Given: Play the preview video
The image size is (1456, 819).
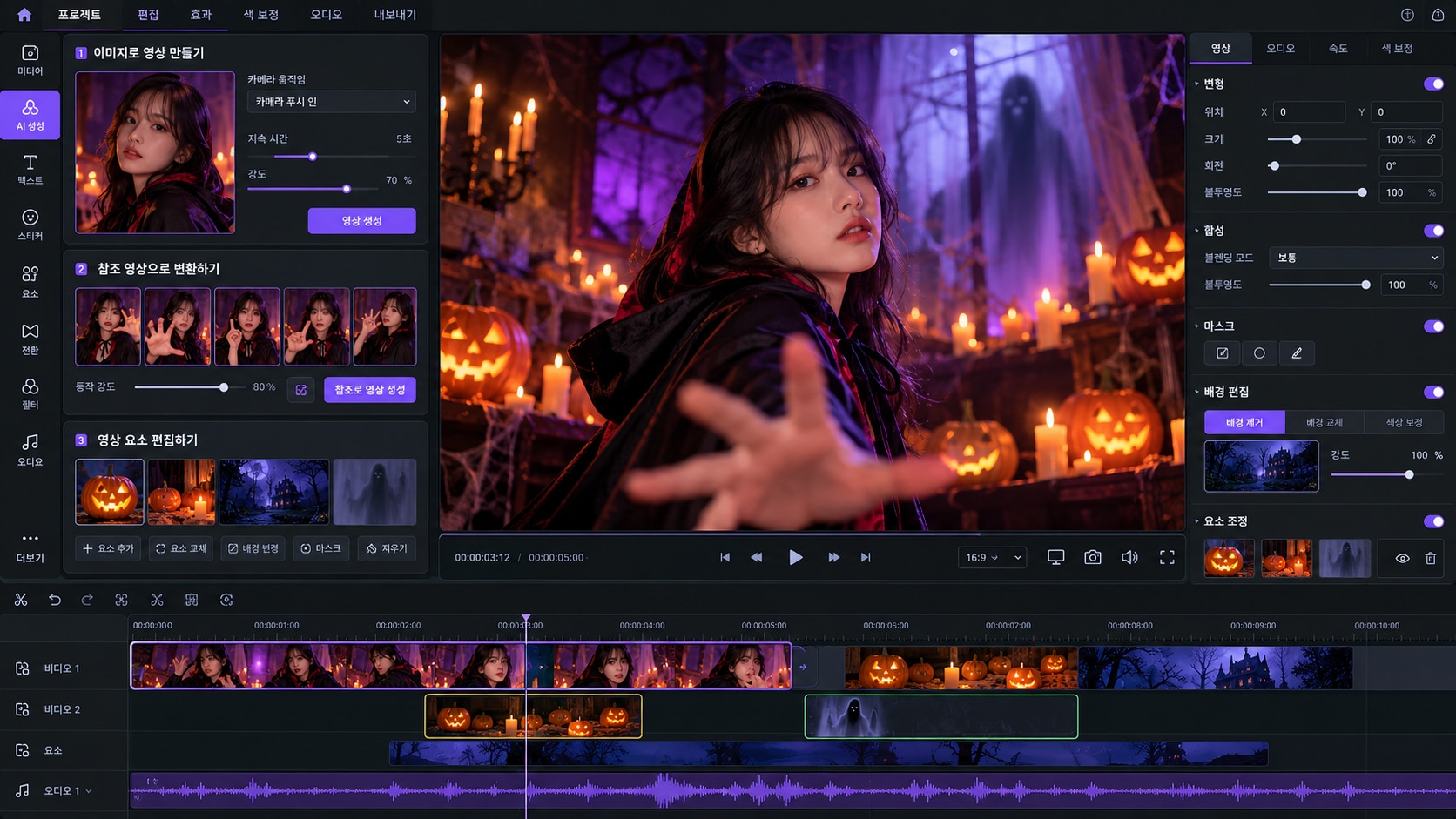Looking at the screenshot, I should coord(795,557).
